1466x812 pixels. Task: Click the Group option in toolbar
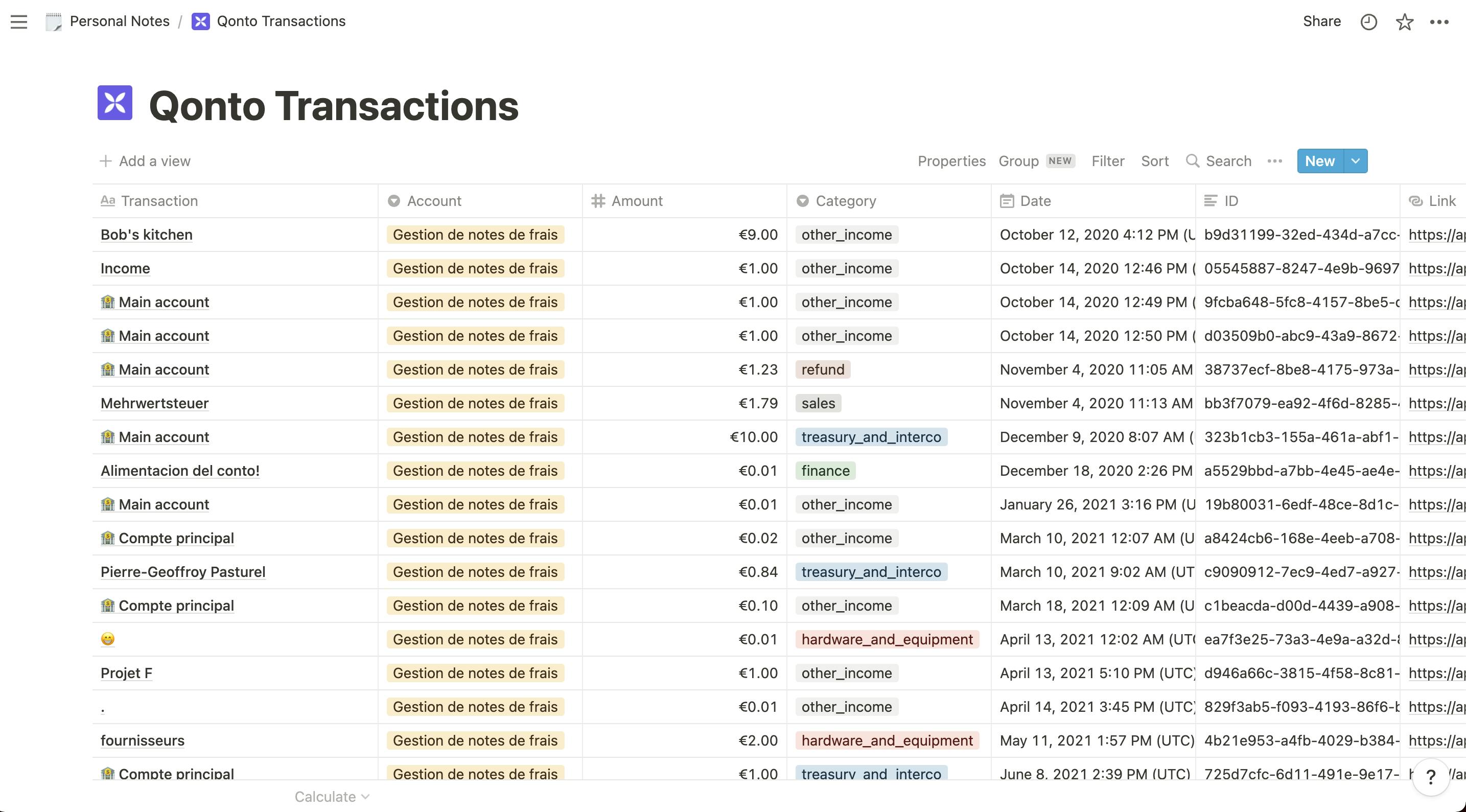click(1018, 161)
